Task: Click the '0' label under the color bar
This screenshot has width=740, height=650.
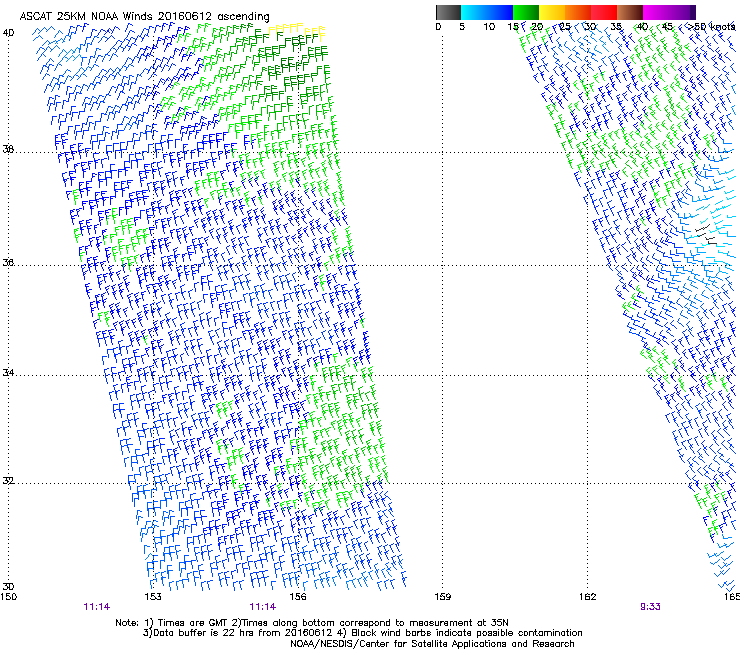Action: pos(438,27)
